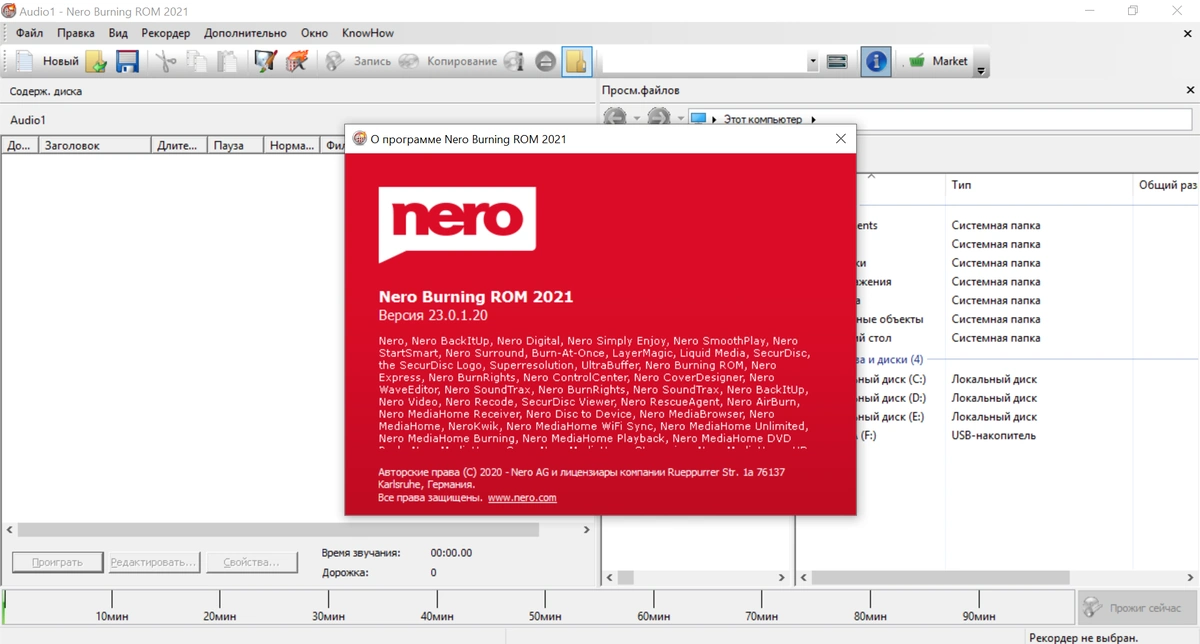This screenshot has width=1200, height=644.
Task: Click USB-накопитель type cell
Action: [994, 436]
